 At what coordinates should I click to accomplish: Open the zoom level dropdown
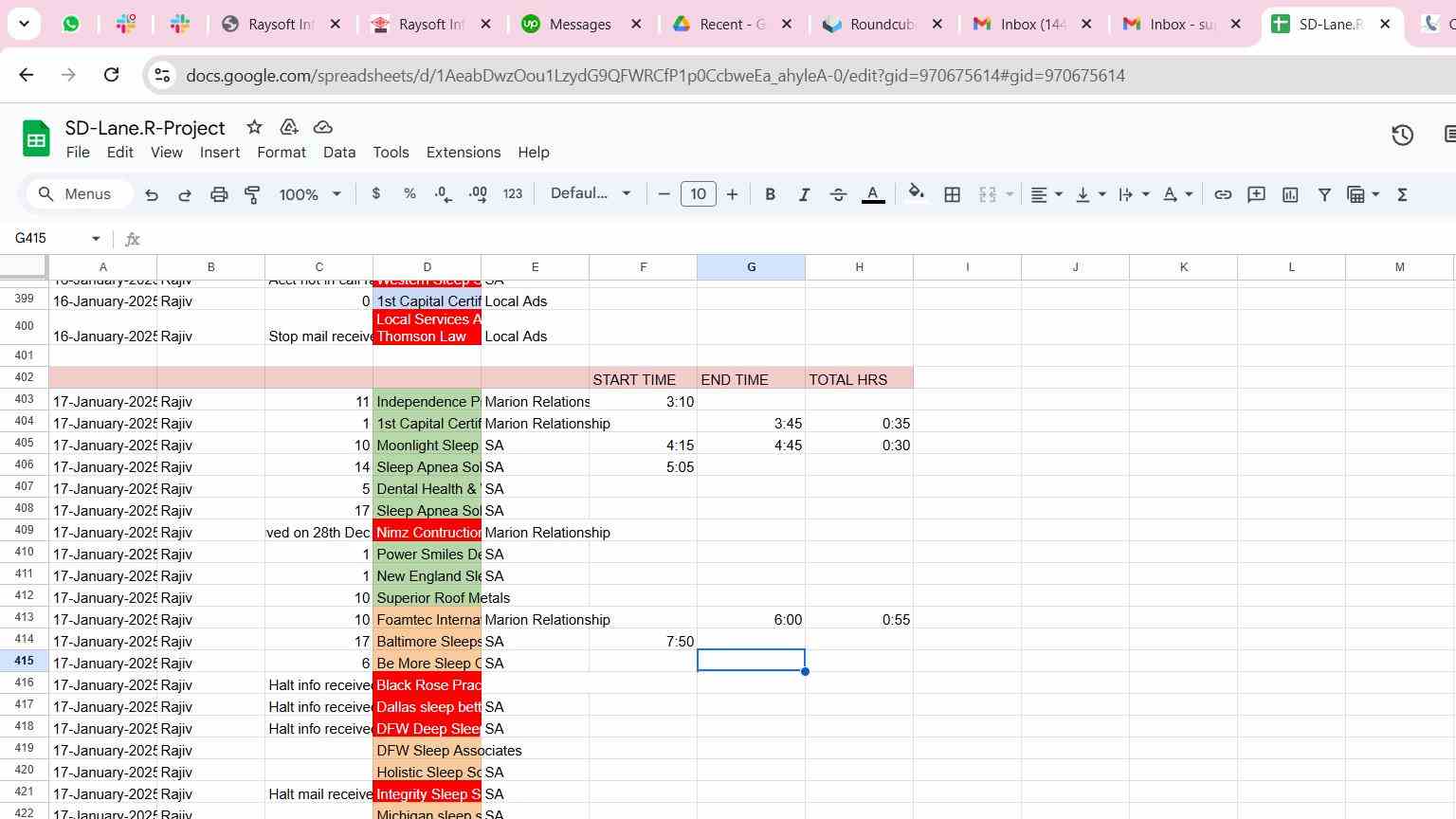pyautogui.click(x=310, y=194)
